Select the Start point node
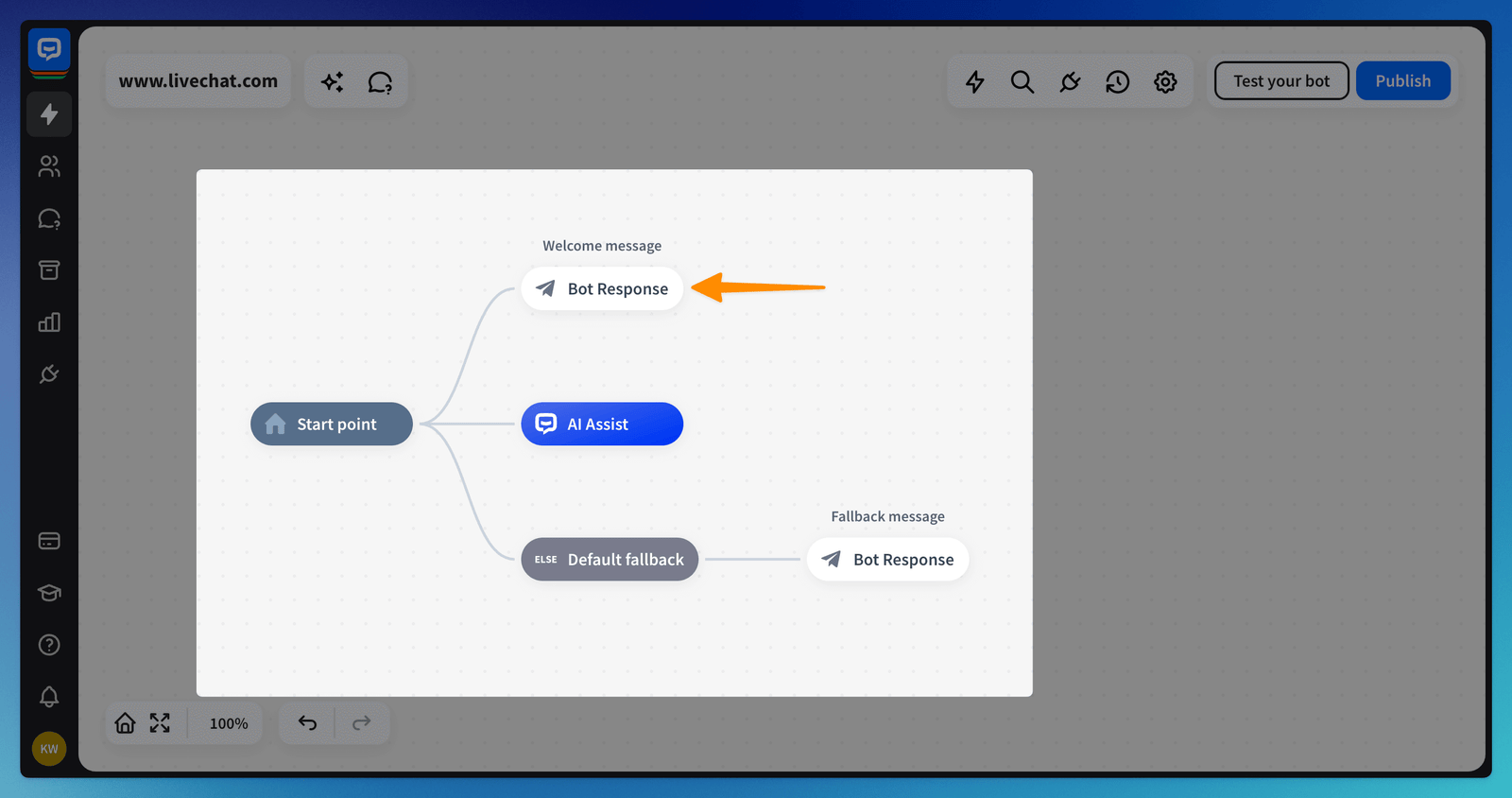Screen dimensions: 1512x798 pos(332,425)
